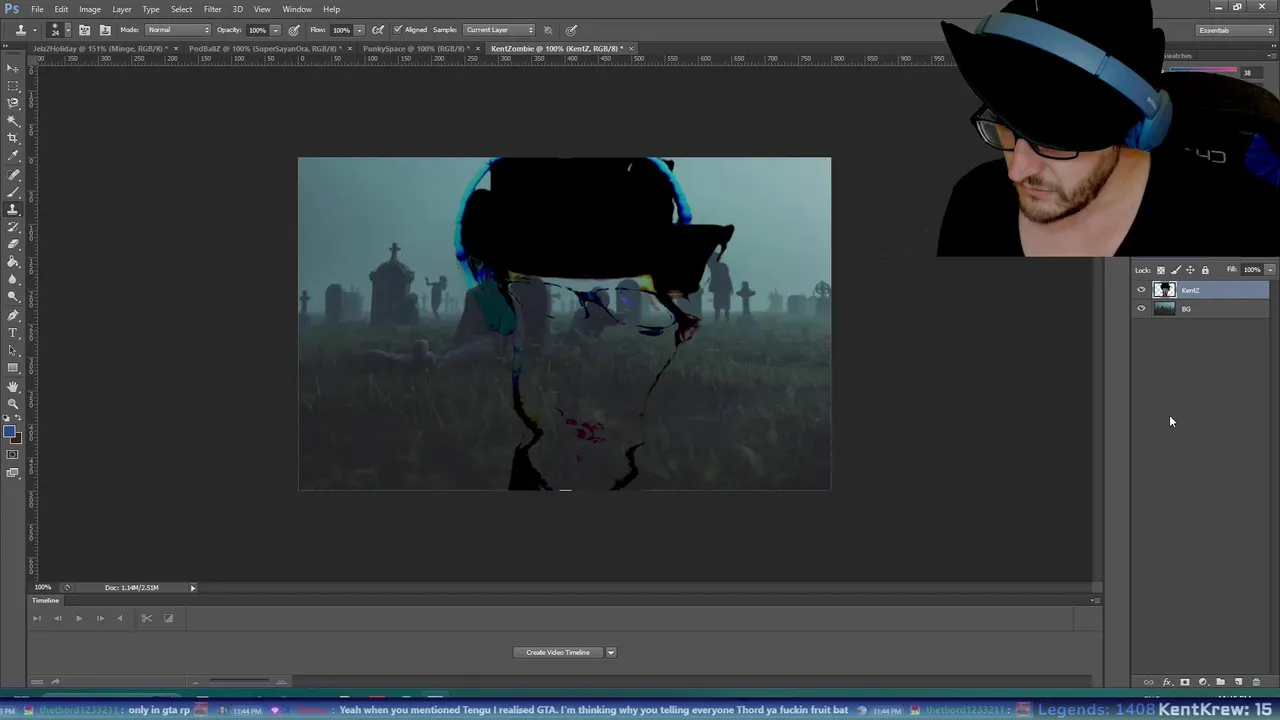Toggle ignore adjustment layers when cloning

click(x=548, y=30)
